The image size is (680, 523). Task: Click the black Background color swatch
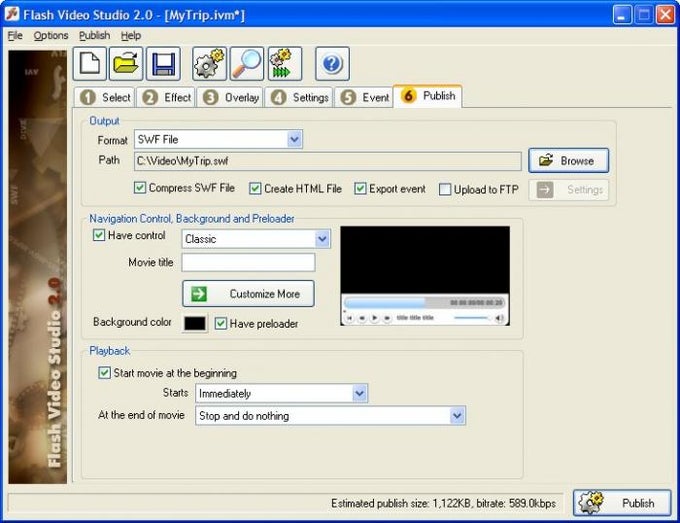(x=195, y=323)
